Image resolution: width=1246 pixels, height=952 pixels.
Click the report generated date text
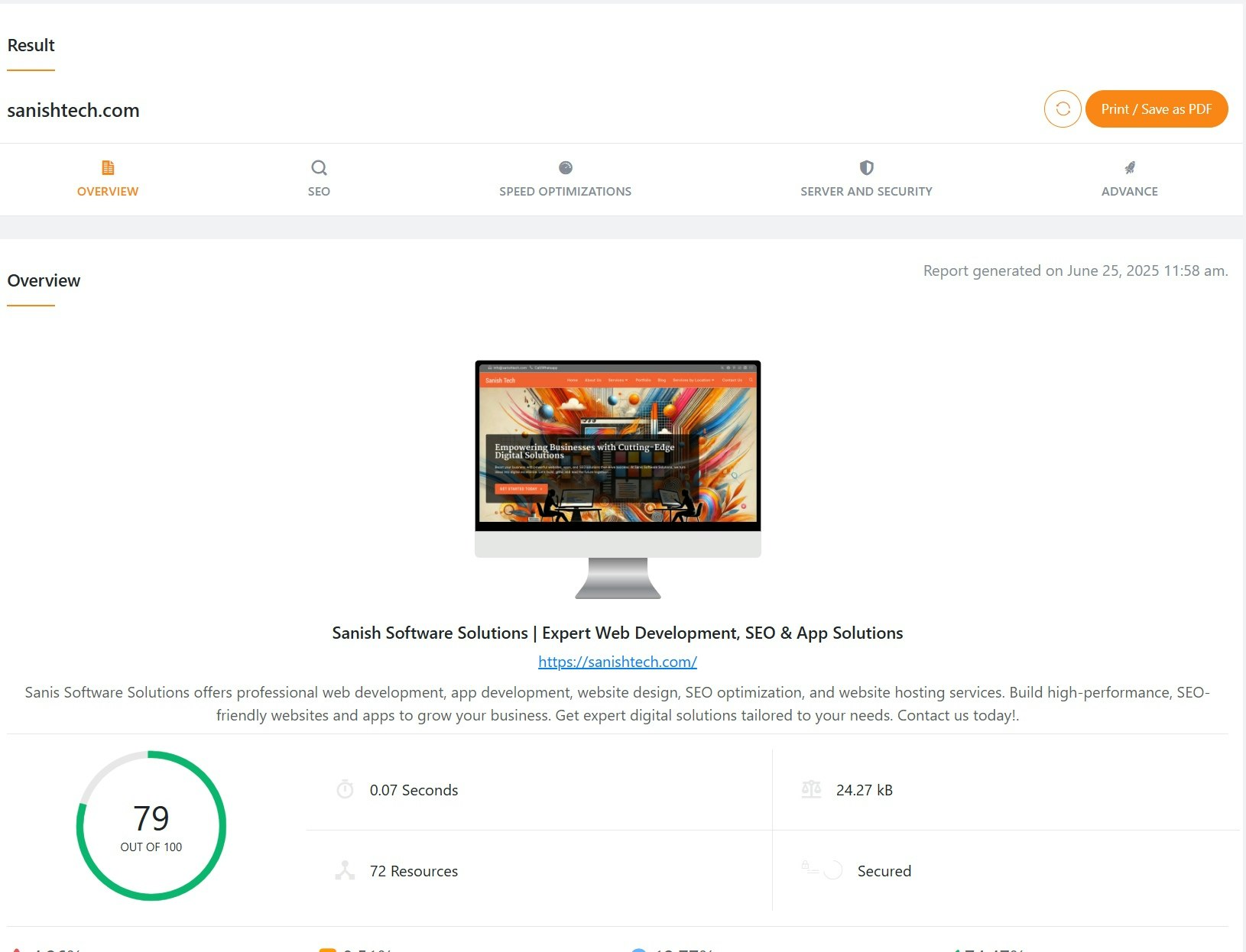coord(1076,270)
